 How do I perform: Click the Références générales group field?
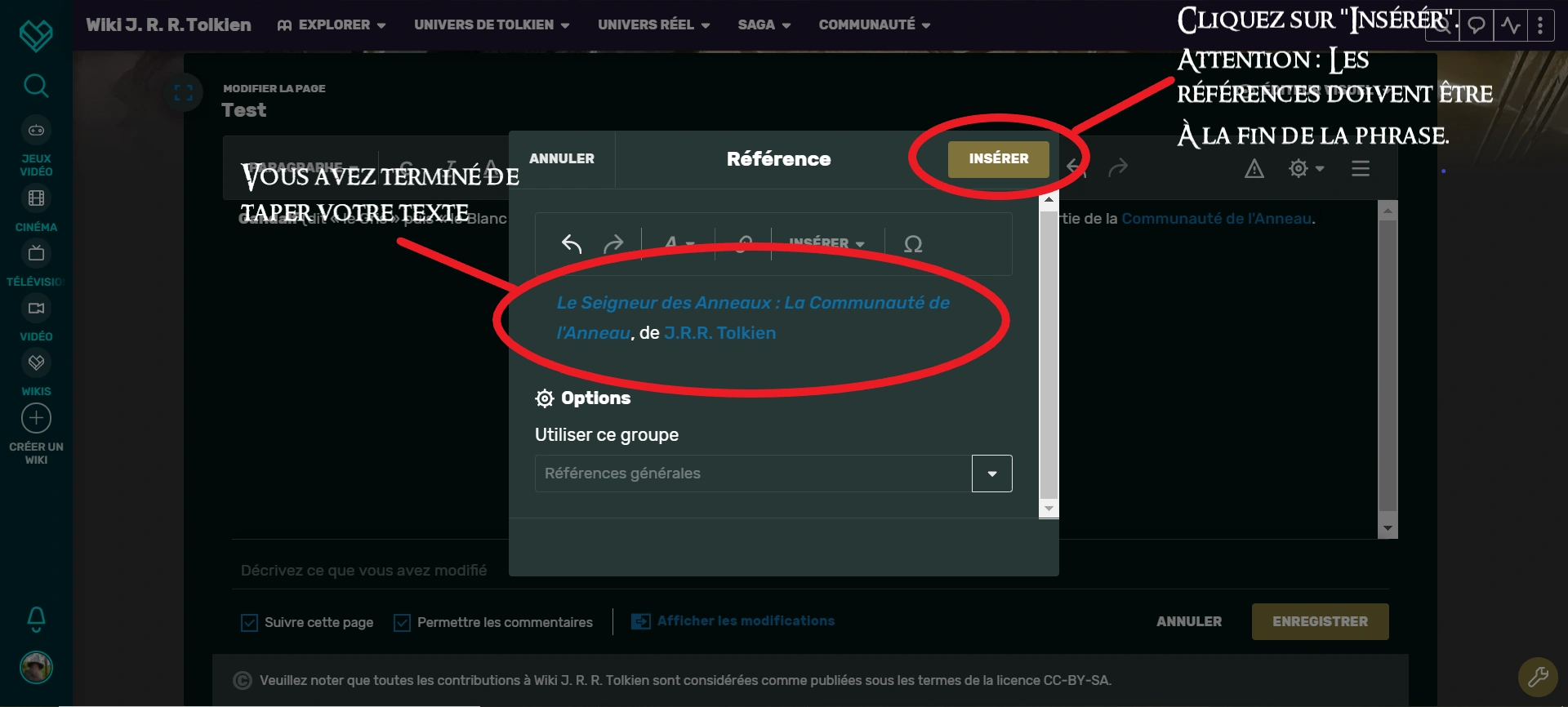pos(753,474)
